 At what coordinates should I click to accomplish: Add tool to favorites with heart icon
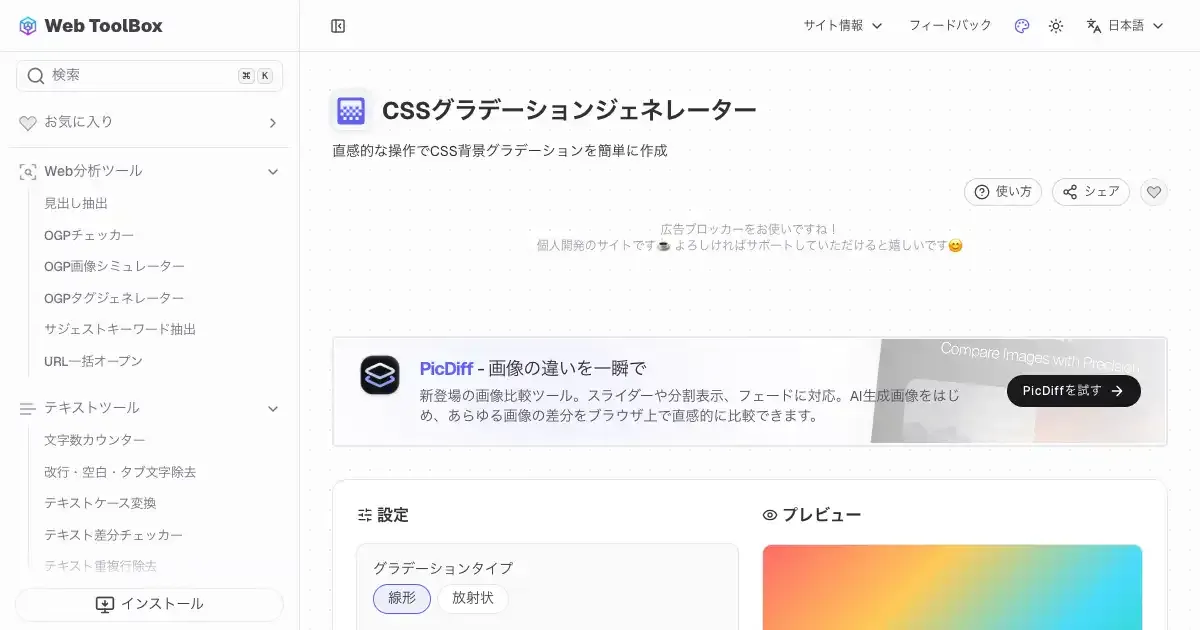(1154, 192)
